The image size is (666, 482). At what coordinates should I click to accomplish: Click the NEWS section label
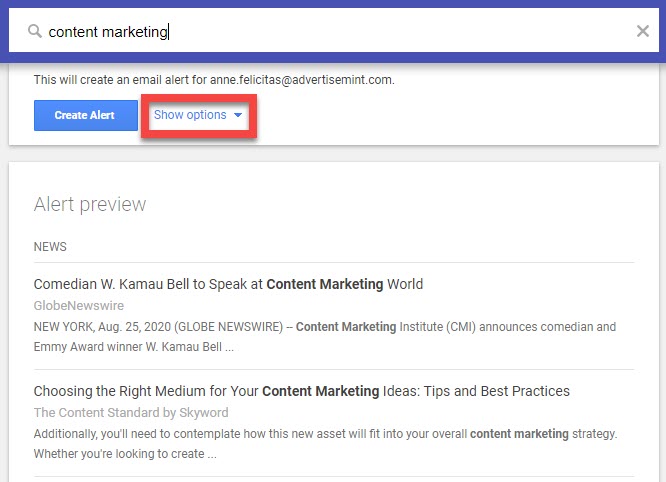pos(50,247)
